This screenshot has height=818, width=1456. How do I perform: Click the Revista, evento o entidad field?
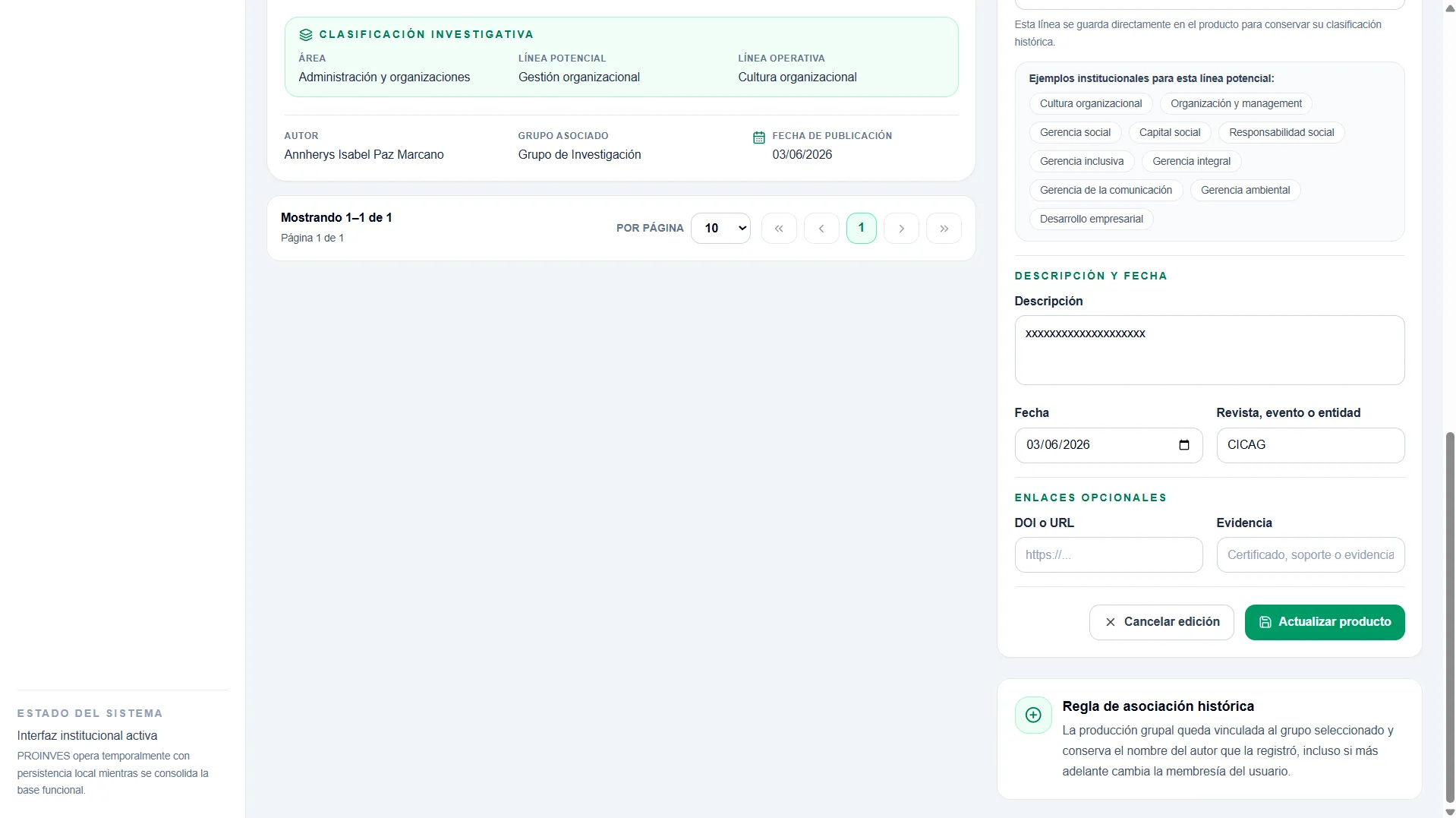click(1310, 445)
